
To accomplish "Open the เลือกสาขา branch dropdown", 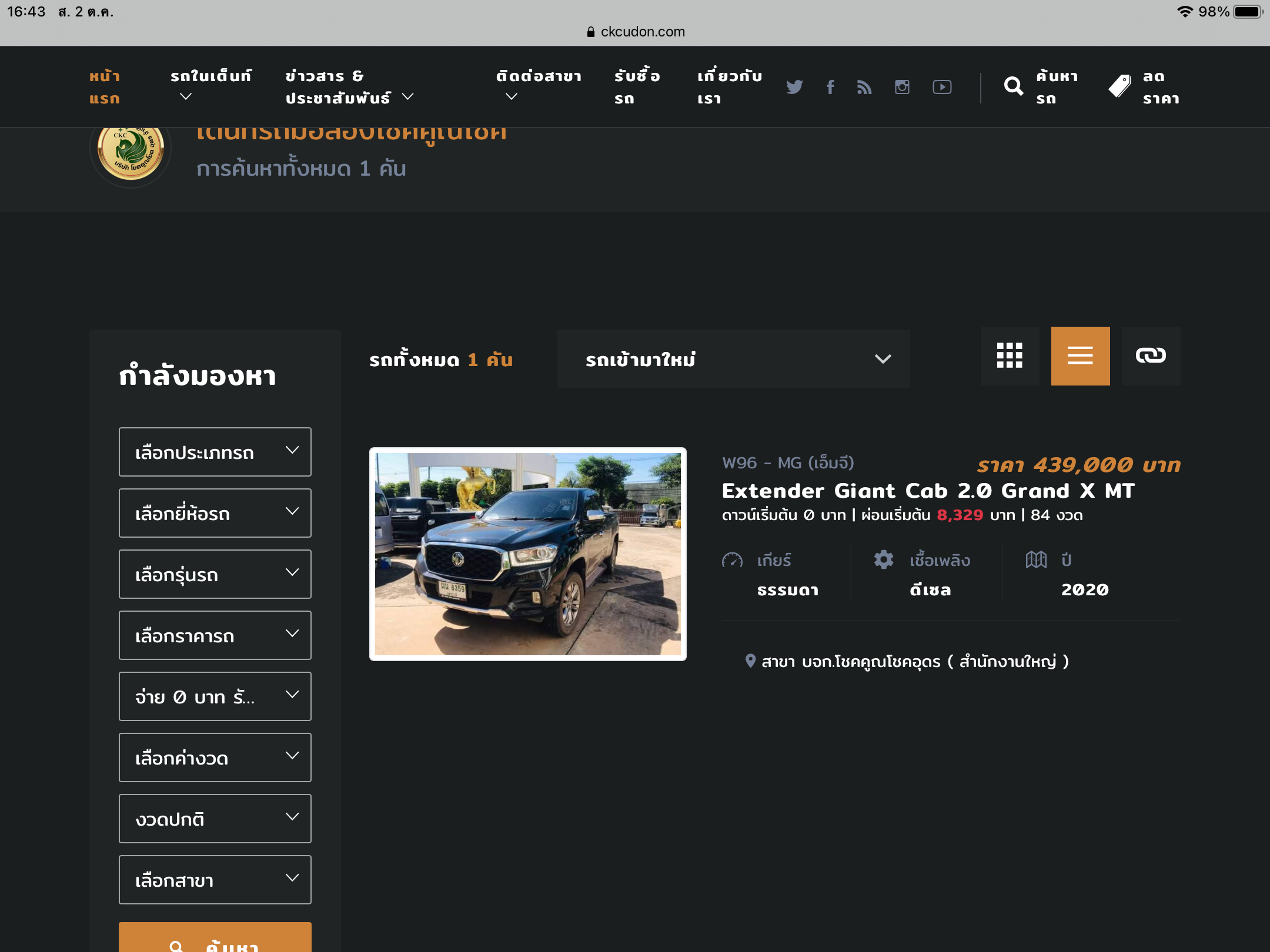I will 215,880.
